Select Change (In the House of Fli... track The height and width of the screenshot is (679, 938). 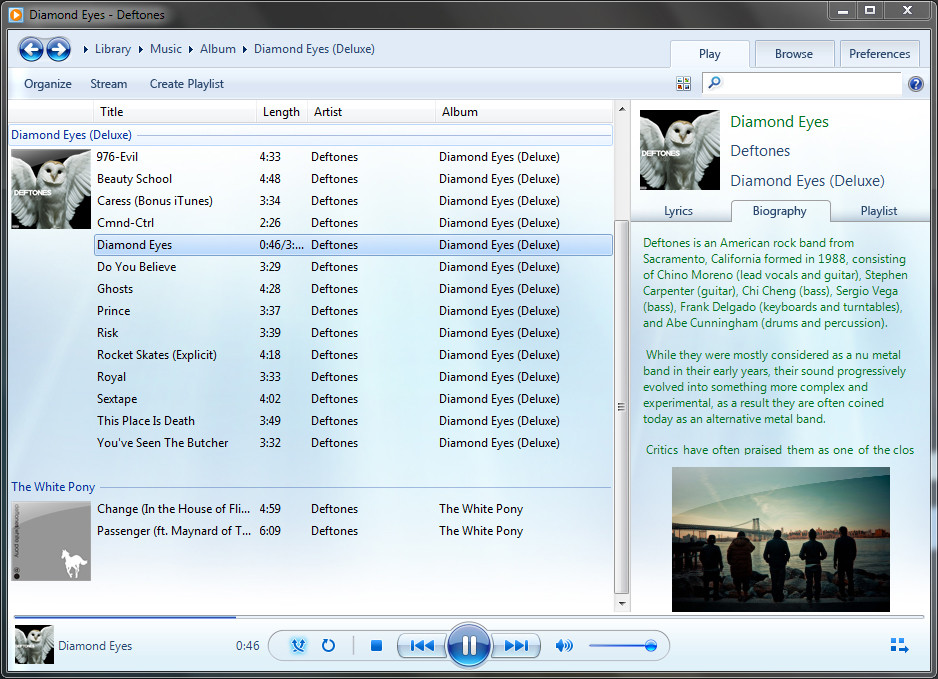coord(353,509)
